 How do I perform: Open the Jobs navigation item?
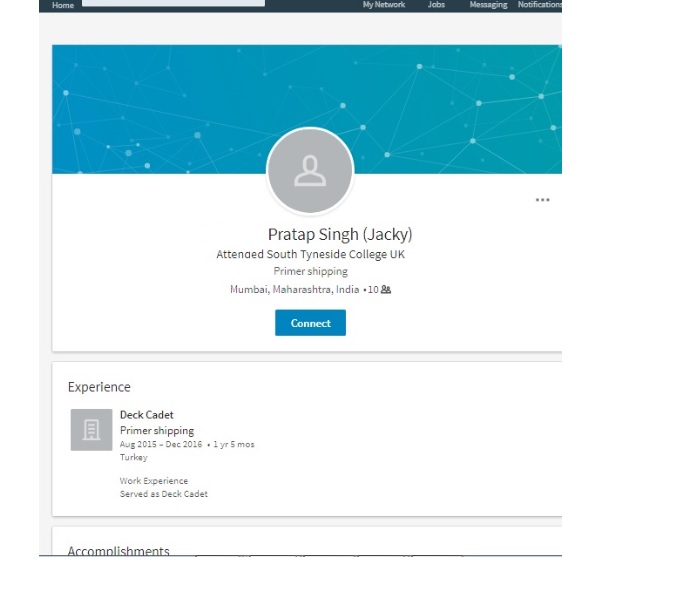[x=436, y=5]
